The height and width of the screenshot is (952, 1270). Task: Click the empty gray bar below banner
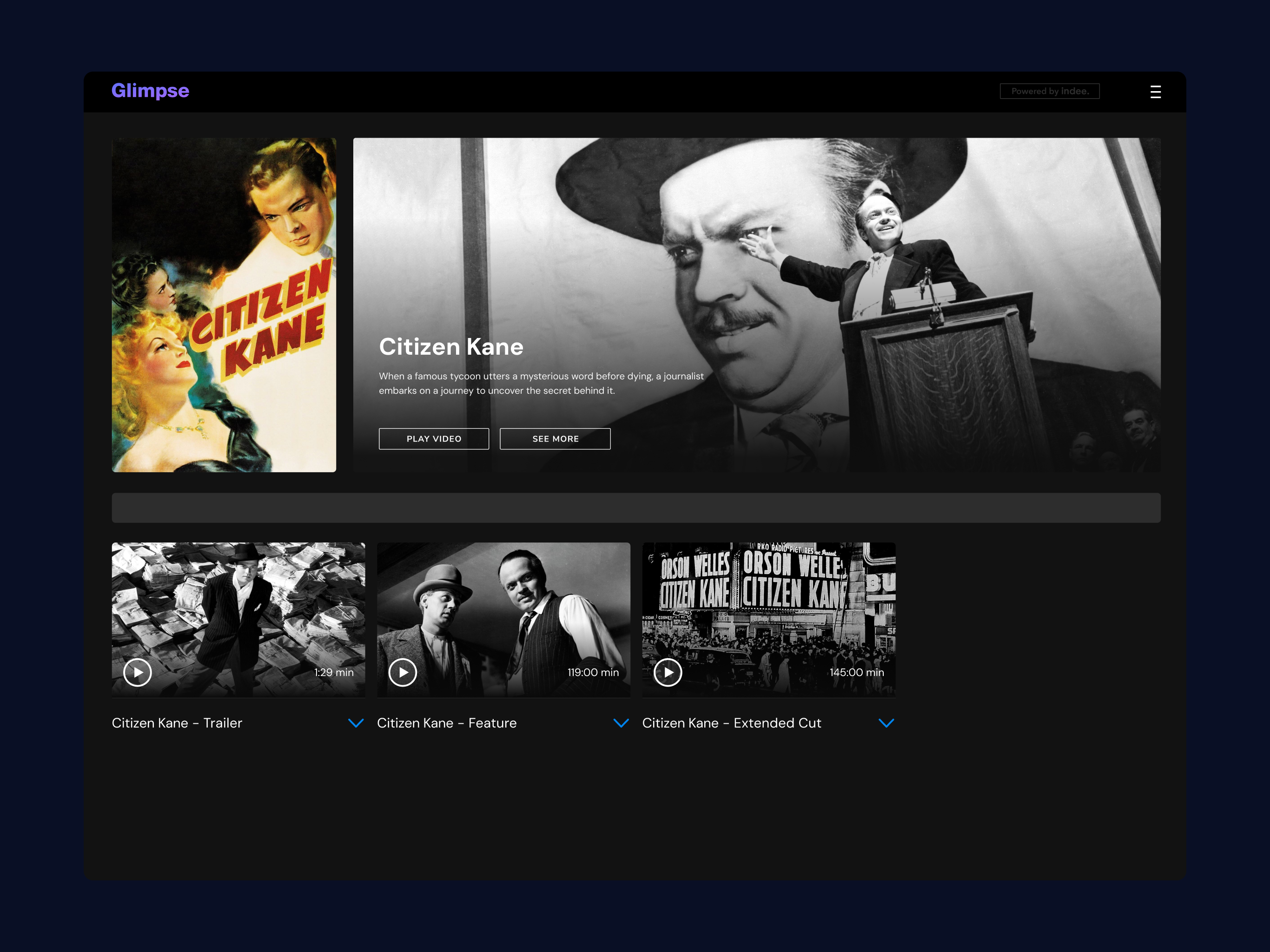(x=636, y=508)
